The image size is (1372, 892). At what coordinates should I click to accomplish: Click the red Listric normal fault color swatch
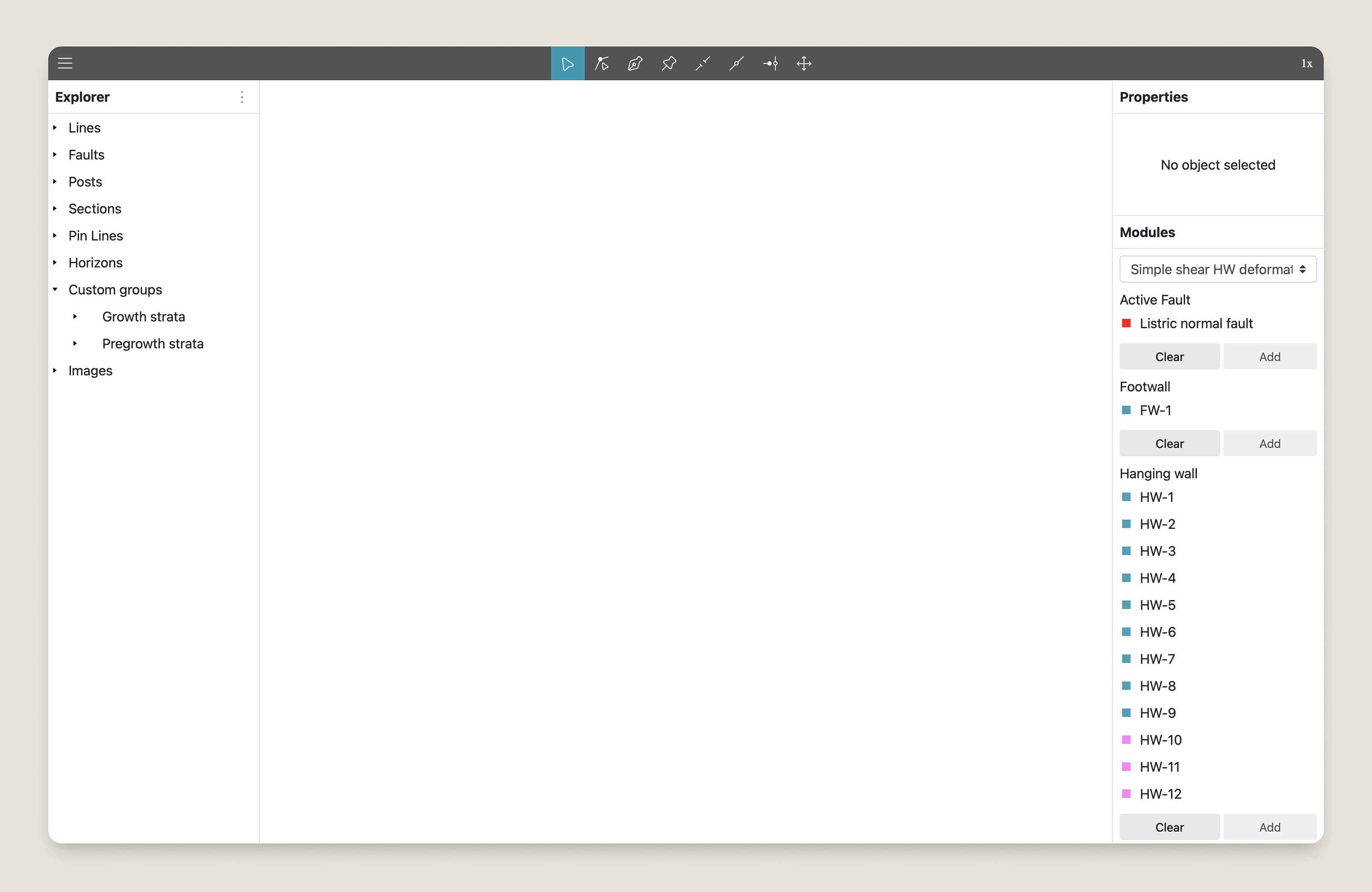pos(1126,323)
